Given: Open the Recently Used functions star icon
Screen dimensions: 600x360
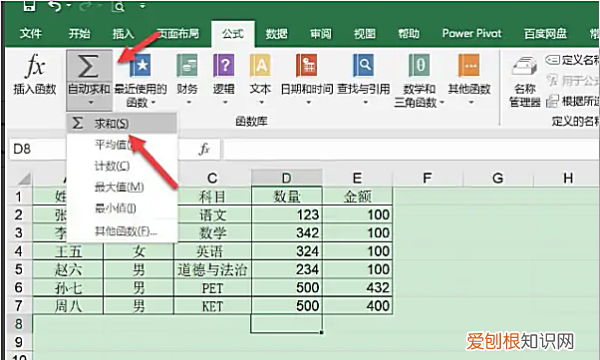Looking at the screenshot, I should [x=140, y=65].
